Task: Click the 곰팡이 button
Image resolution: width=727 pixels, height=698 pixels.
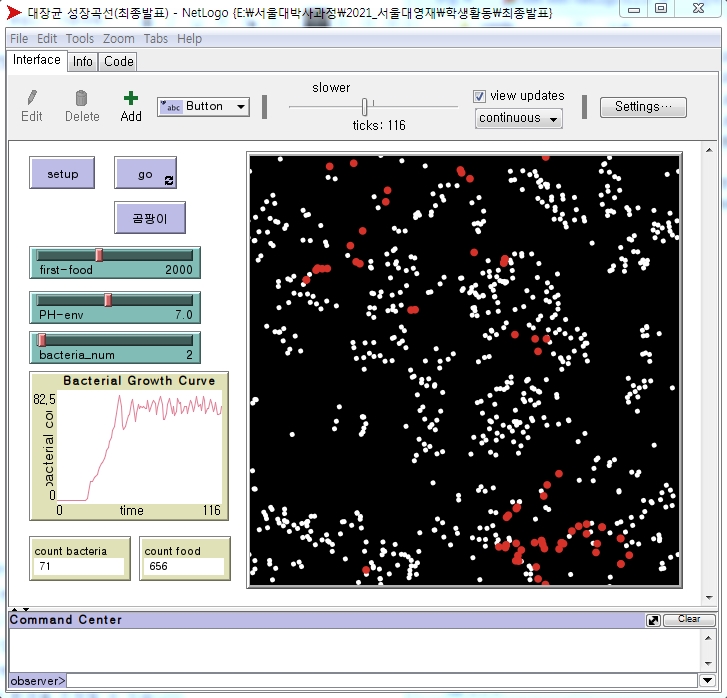Action: click(x=150, y=218)
